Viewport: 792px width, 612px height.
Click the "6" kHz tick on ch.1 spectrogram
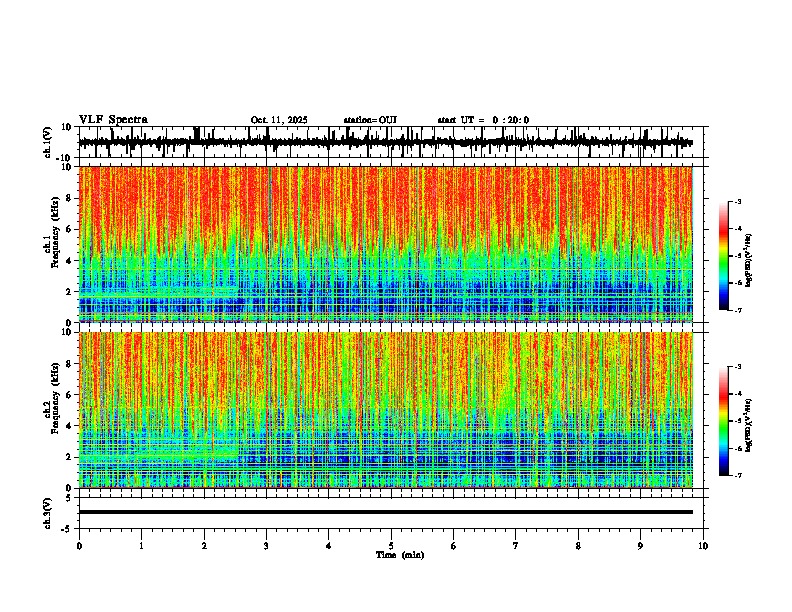(x=70, y=229)
